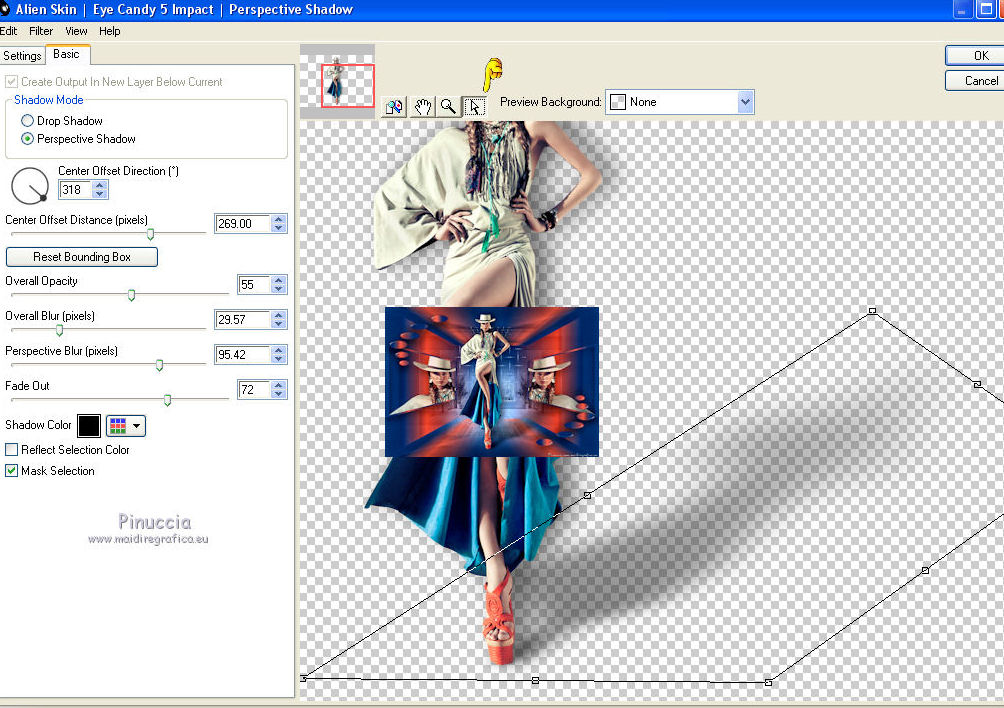Click the Perspective Blur slider handle
This screenshot has height=708, width=1004.
click(x=159, y=365)
